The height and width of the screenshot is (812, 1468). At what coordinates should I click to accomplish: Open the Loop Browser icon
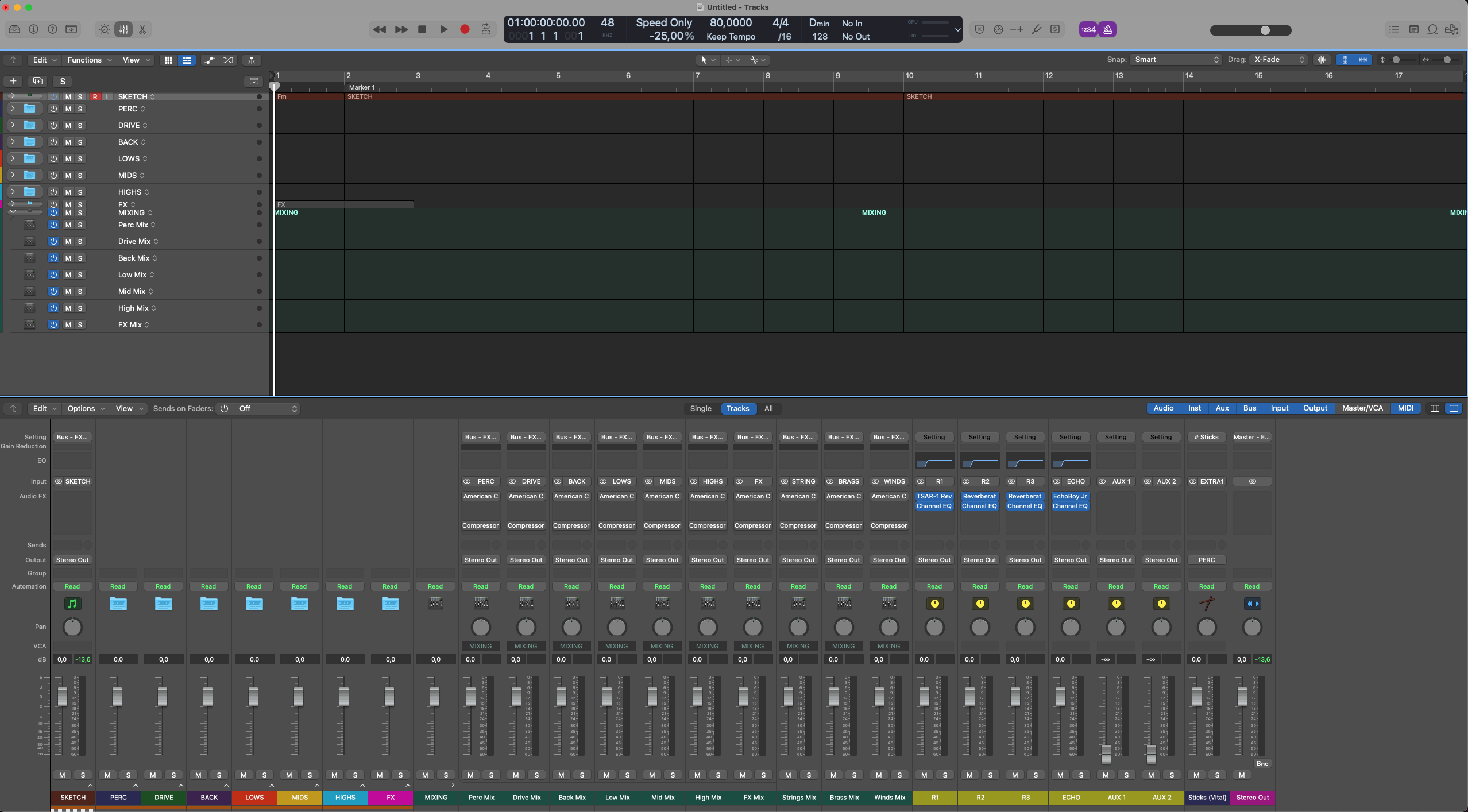click(1432, 29)
